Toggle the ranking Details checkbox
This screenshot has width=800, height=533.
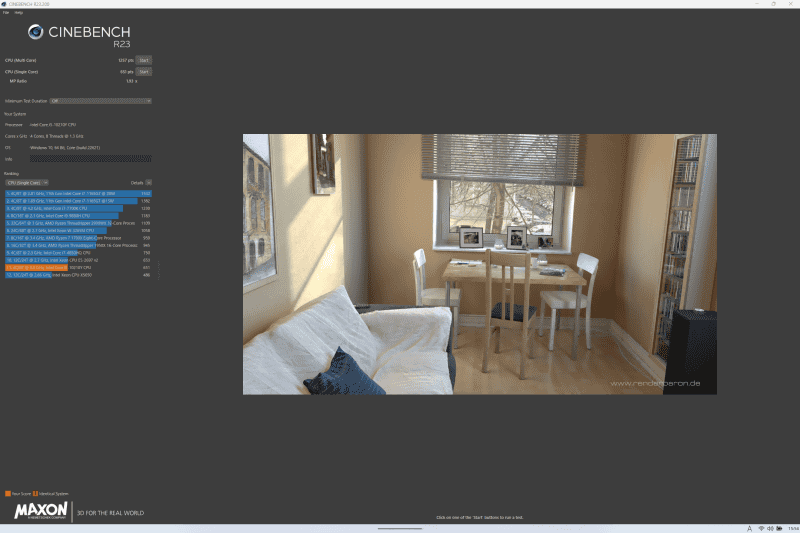pos(148,183)
